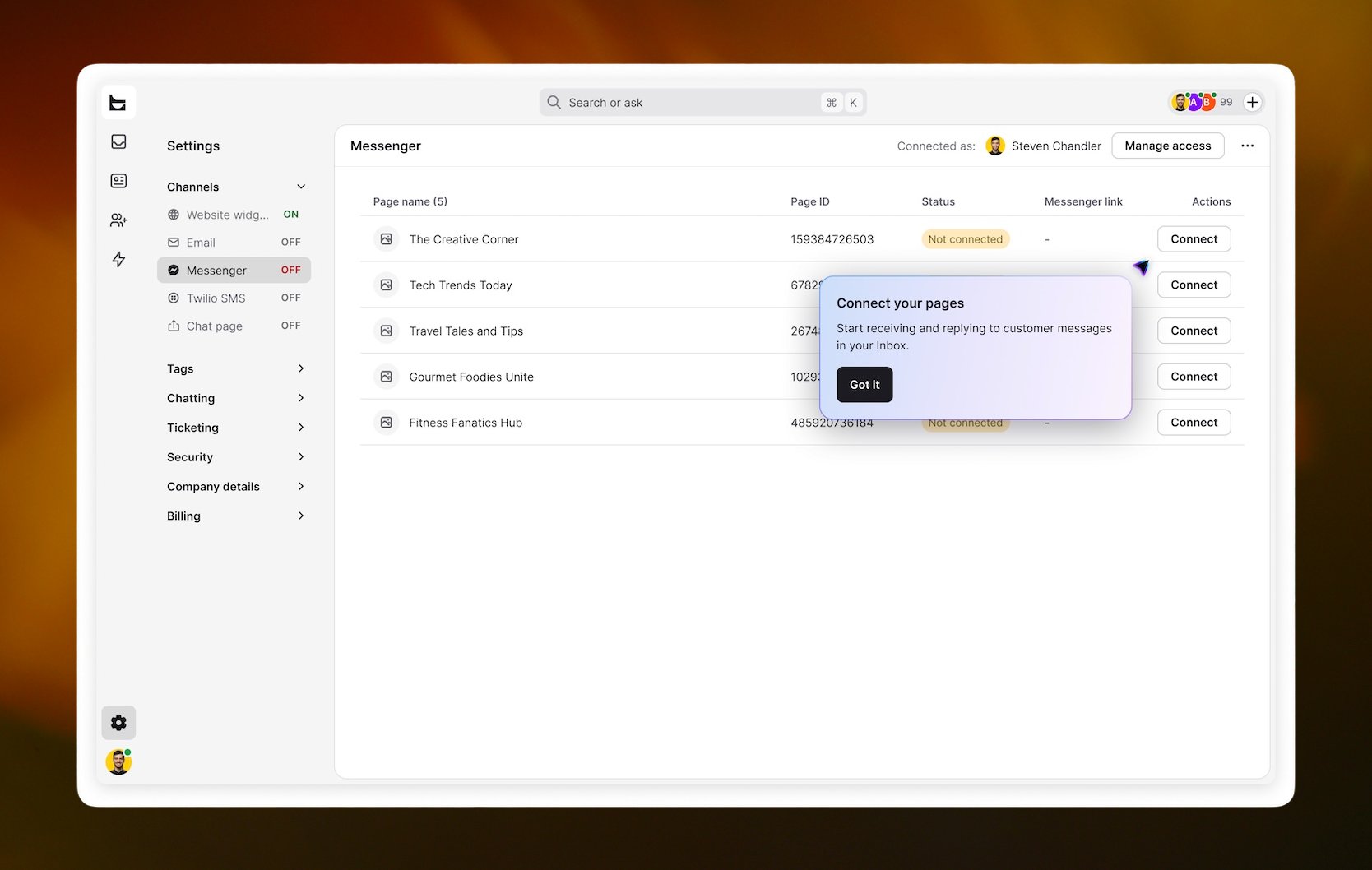Click the app logo at top left
This screenshot has width=1372, height=870.
pos(118,103)
